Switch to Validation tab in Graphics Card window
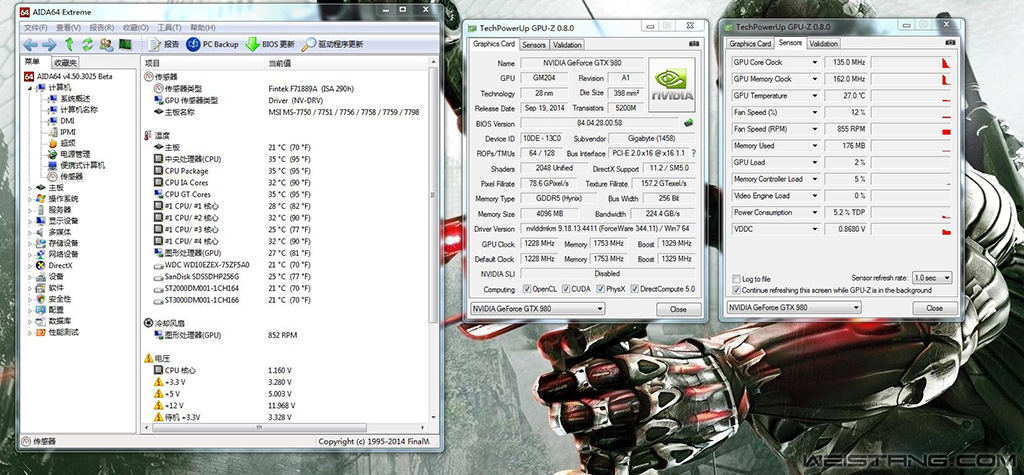Viewport: 1024px width, 475px height. pos(567,45)
